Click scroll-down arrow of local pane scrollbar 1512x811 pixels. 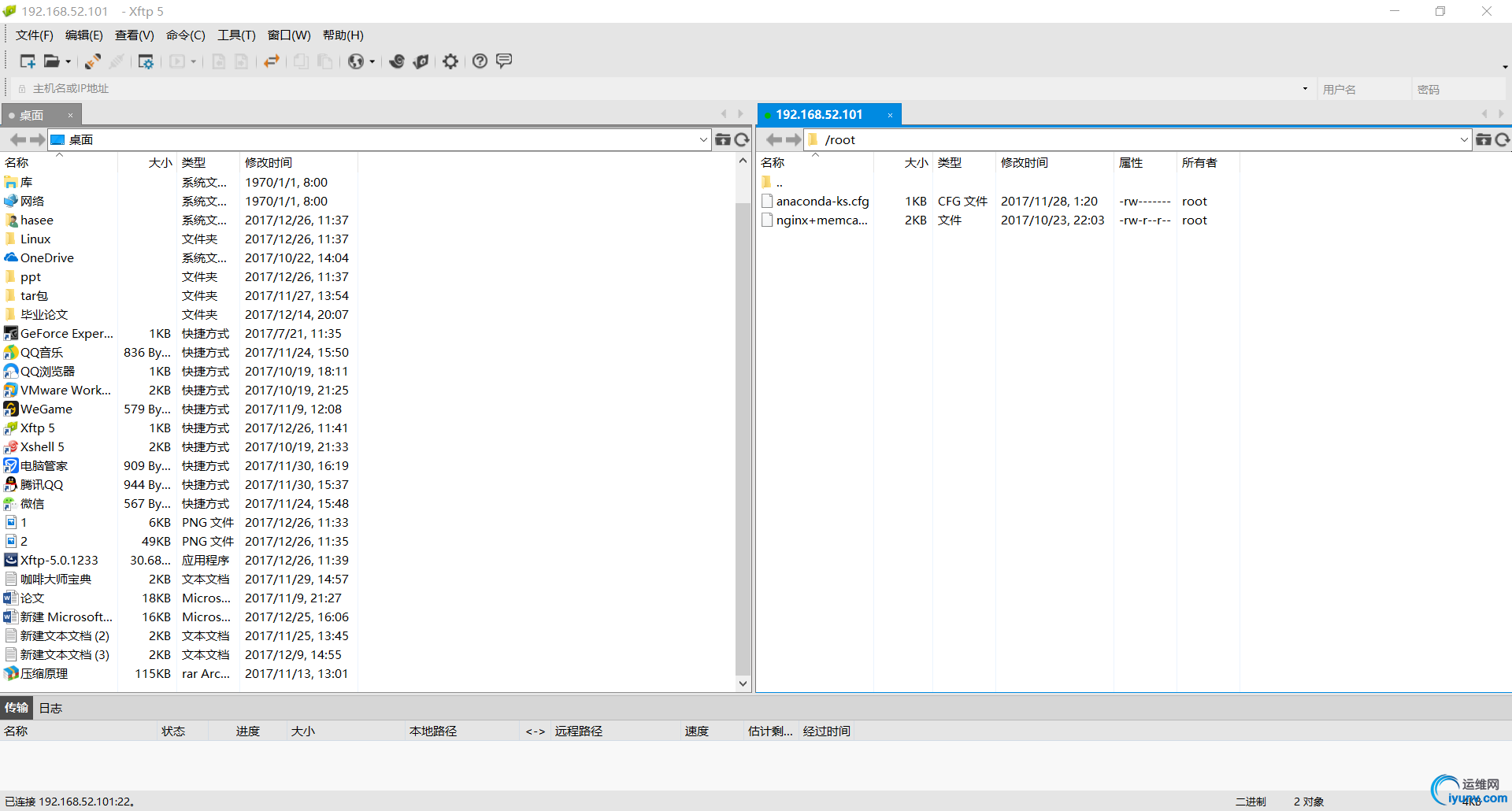[x=743, y=683]
